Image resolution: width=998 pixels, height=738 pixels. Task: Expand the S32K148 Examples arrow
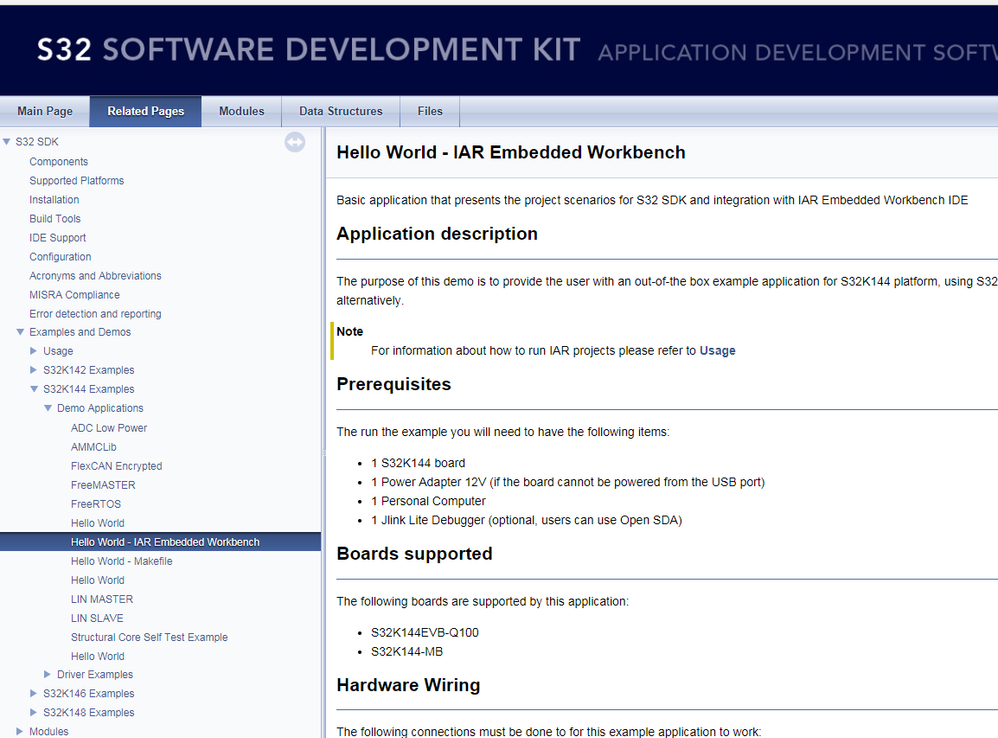34,713
